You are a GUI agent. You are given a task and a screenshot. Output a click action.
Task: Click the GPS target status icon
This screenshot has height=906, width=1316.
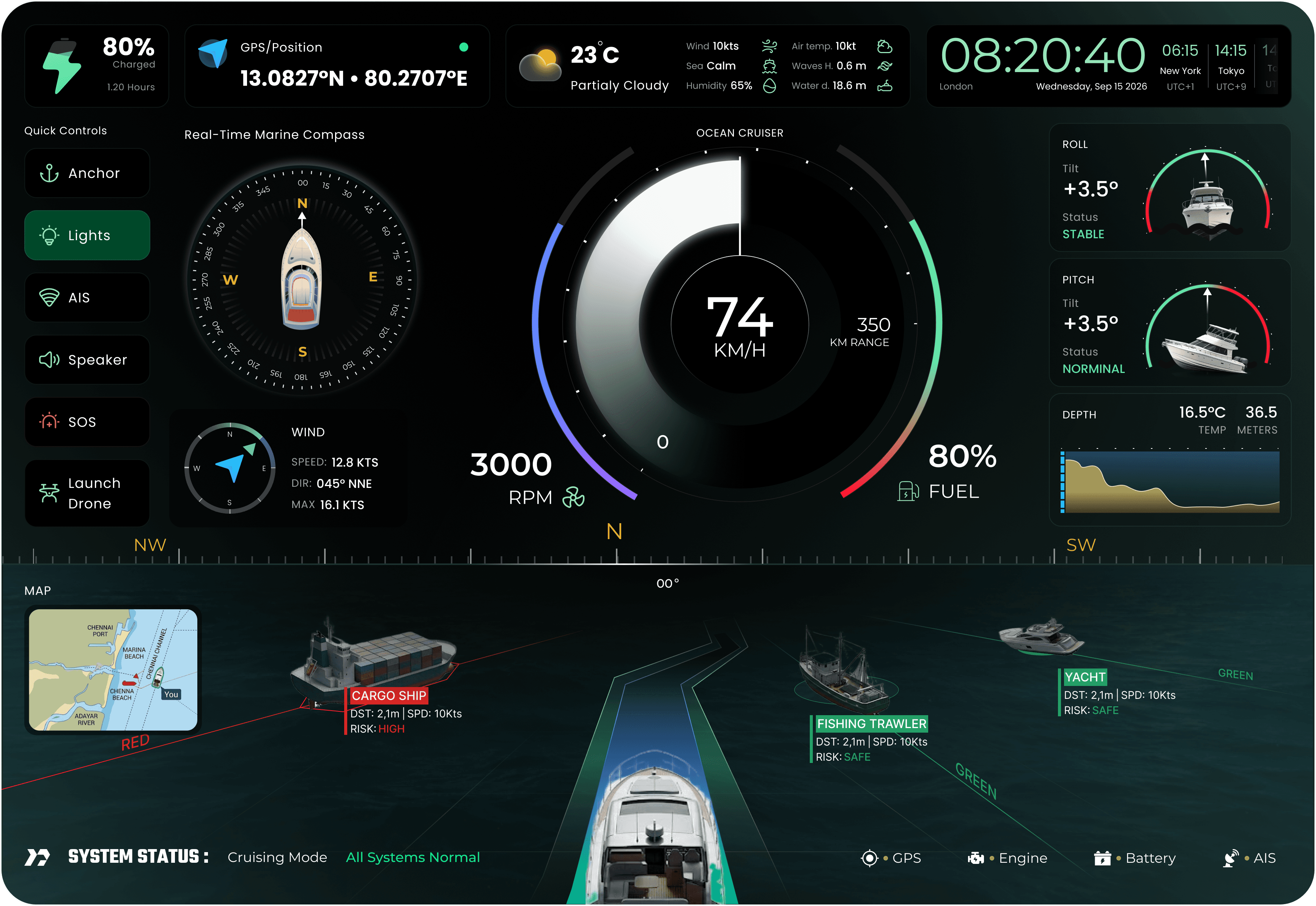click(869, 858)
